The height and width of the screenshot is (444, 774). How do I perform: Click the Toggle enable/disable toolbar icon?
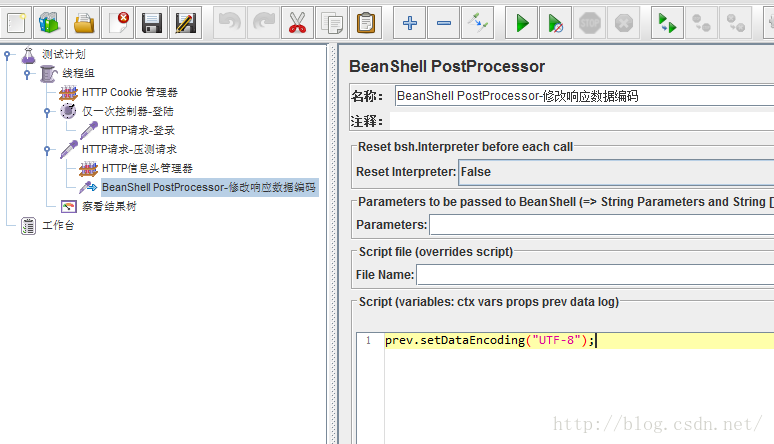pos(477,21)
